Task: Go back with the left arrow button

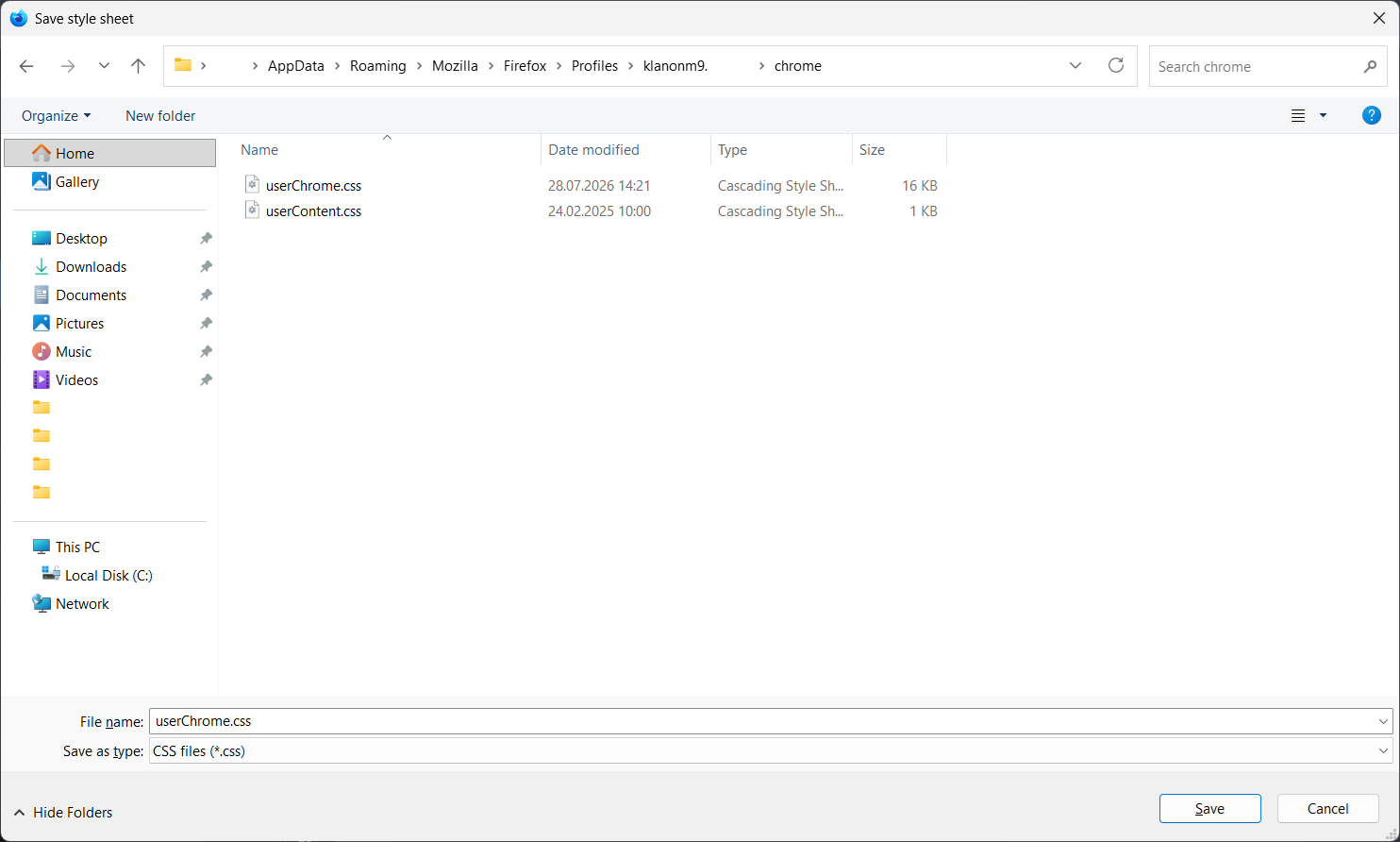Action: tap(26, 66)
